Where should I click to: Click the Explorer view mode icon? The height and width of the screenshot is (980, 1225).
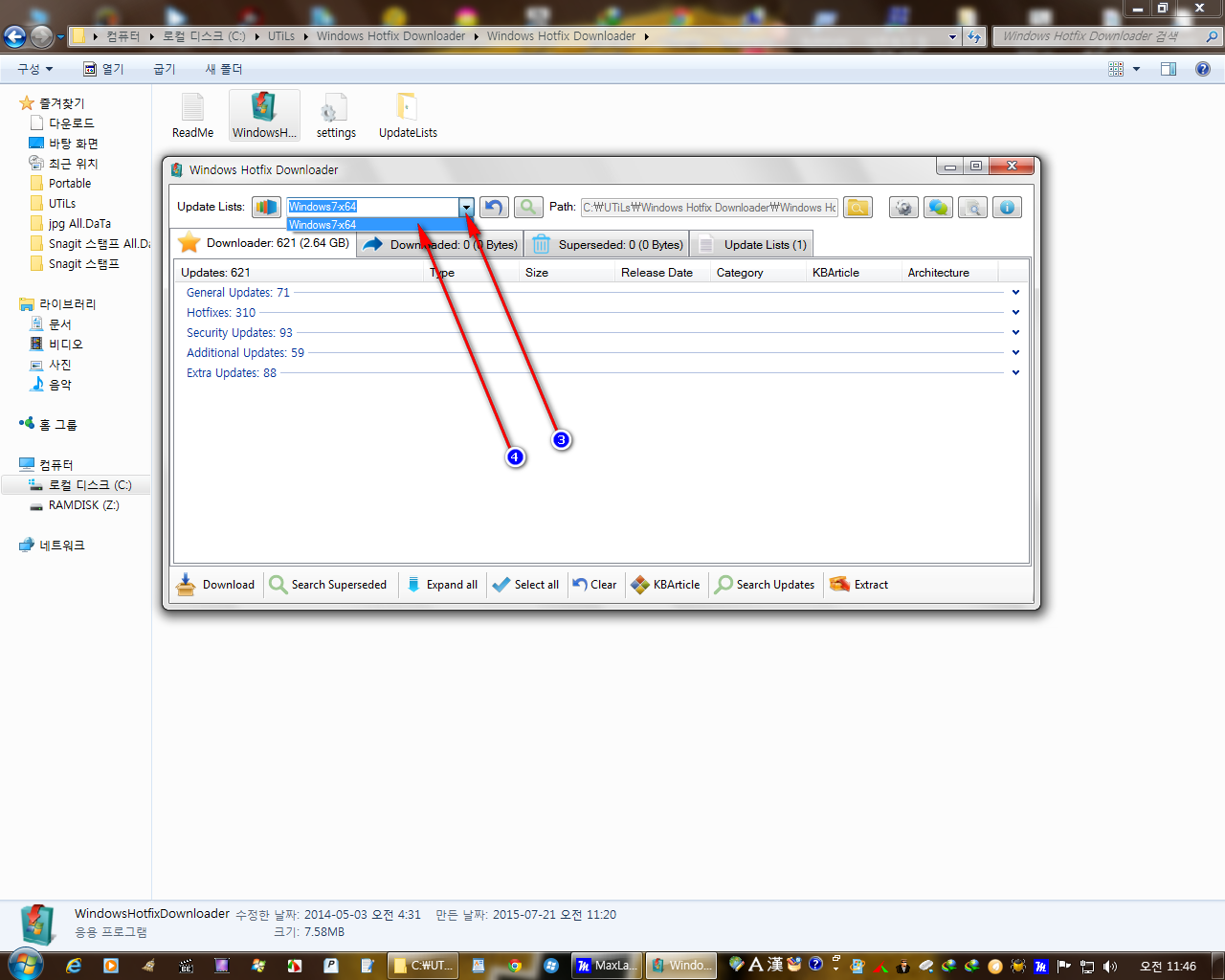(1116, 69)
